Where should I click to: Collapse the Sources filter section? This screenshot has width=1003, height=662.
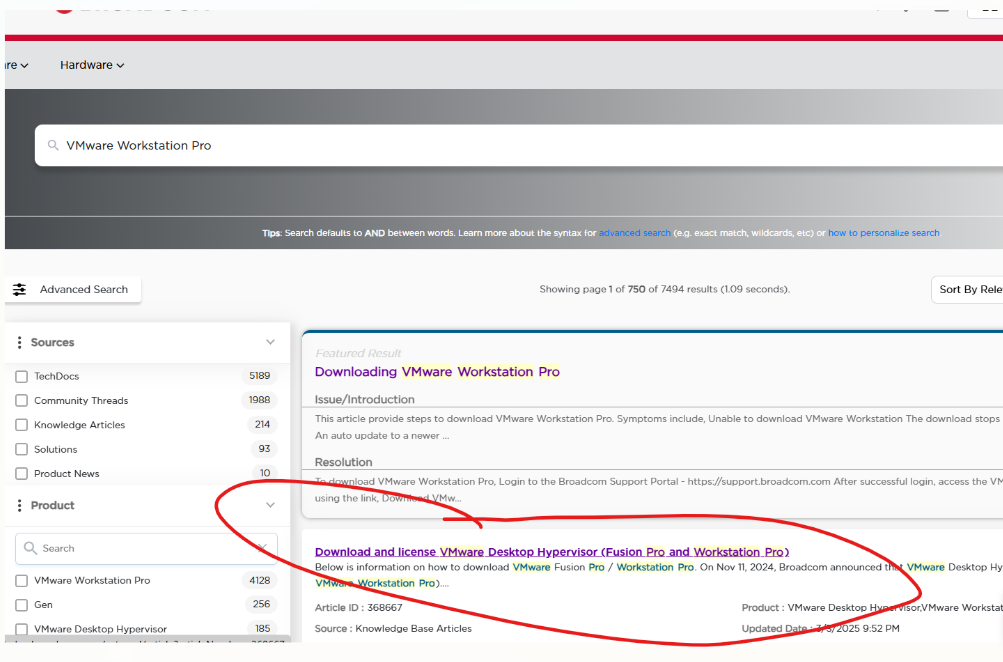point(270,342)
